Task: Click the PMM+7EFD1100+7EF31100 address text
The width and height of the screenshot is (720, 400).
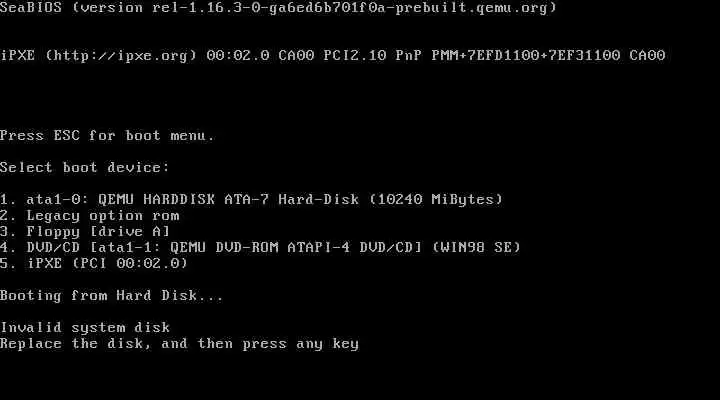Action: click(x=526, y=56)
